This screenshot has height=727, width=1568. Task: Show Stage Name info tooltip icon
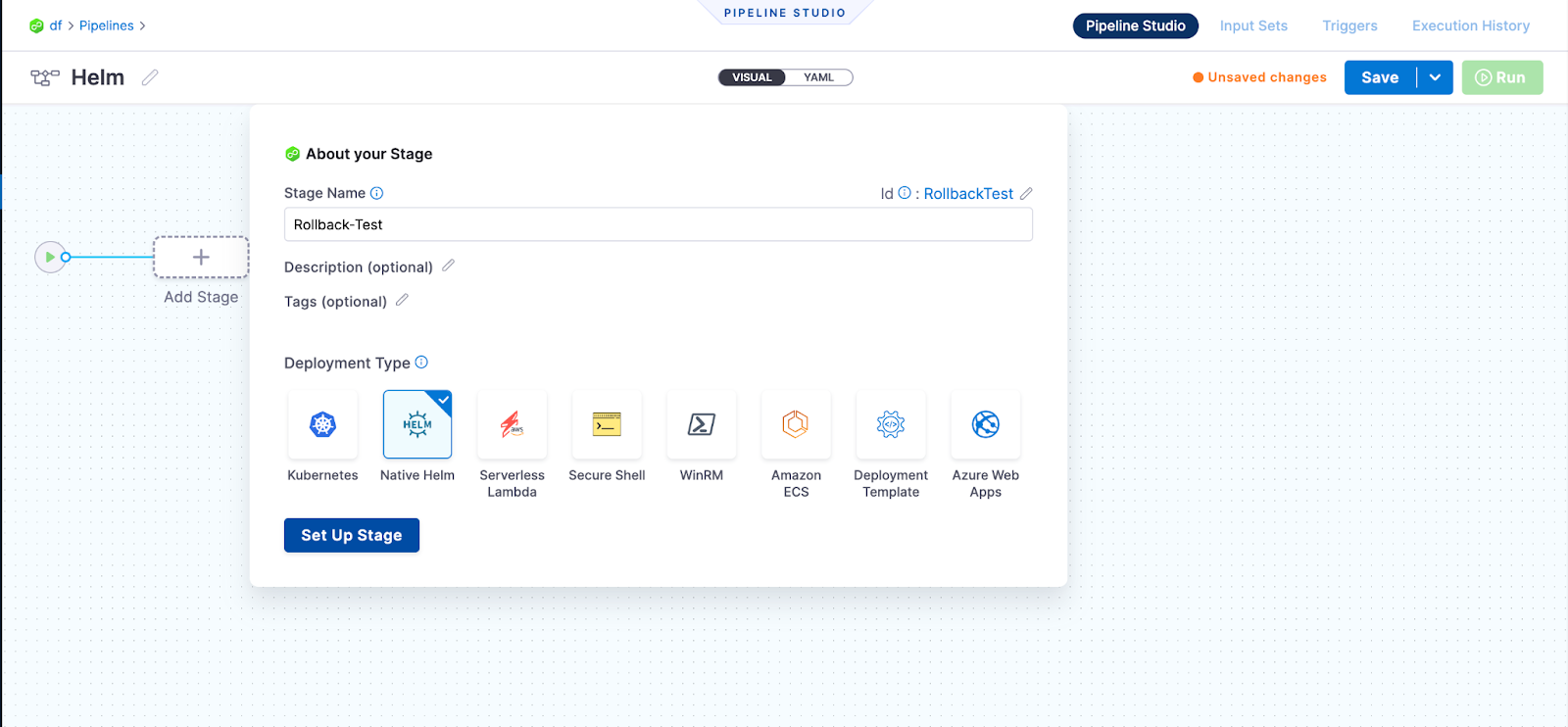point(376,193)
